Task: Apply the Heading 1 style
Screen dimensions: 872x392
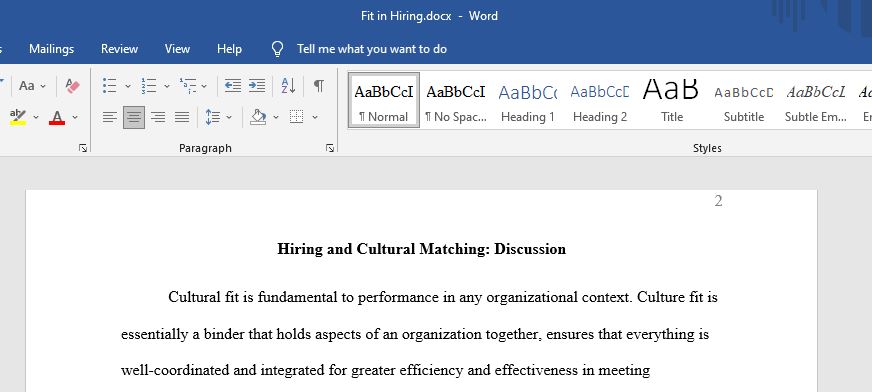Action: pos(528,101)
